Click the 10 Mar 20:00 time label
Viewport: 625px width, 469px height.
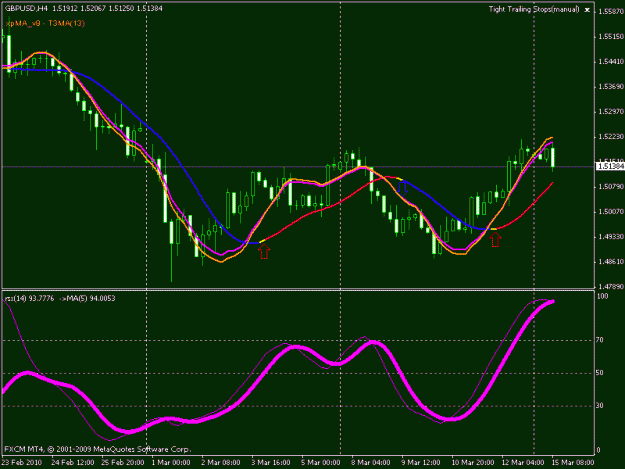click(x=472, y=462)
